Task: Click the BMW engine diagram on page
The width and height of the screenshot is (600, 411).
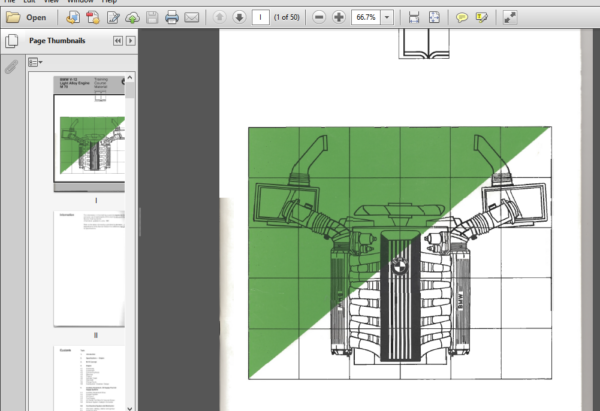Action: click(x=400, y=253)
